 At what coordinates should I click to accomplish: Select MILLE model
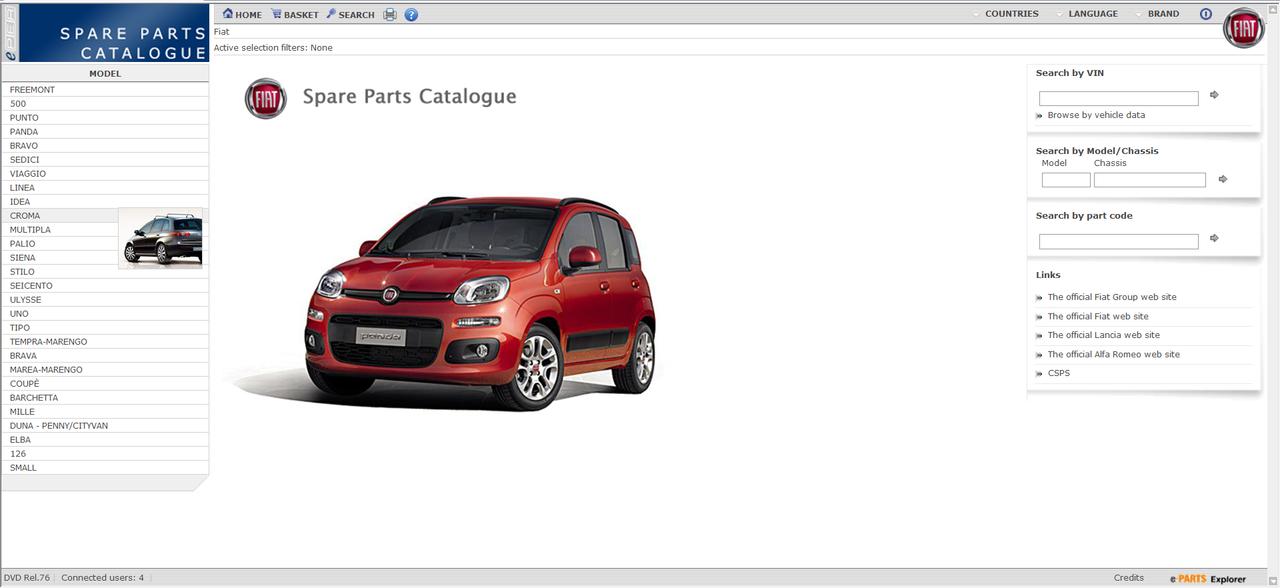coord(105,412)
